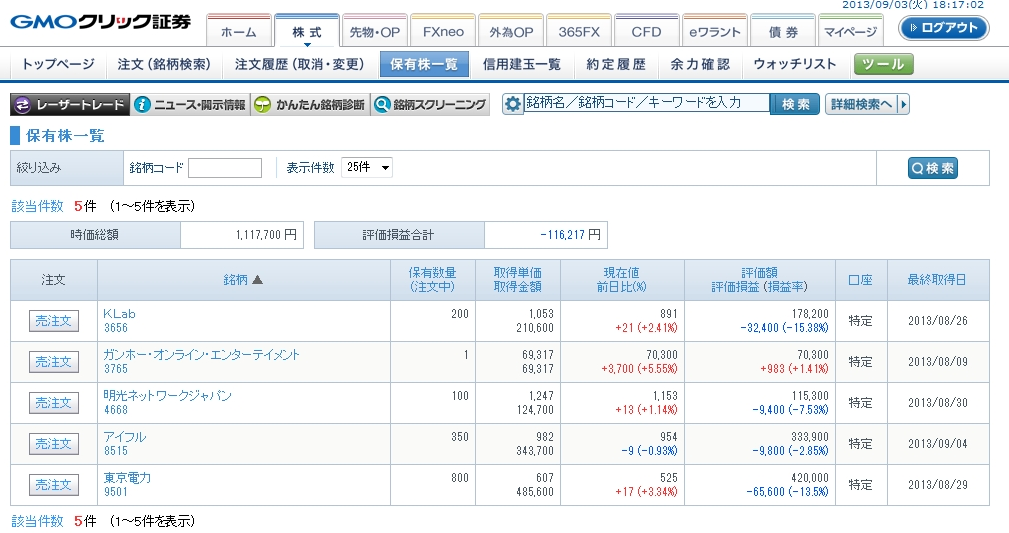Open 銘柄スクリーニング search tool

click(x=429, y=104)
